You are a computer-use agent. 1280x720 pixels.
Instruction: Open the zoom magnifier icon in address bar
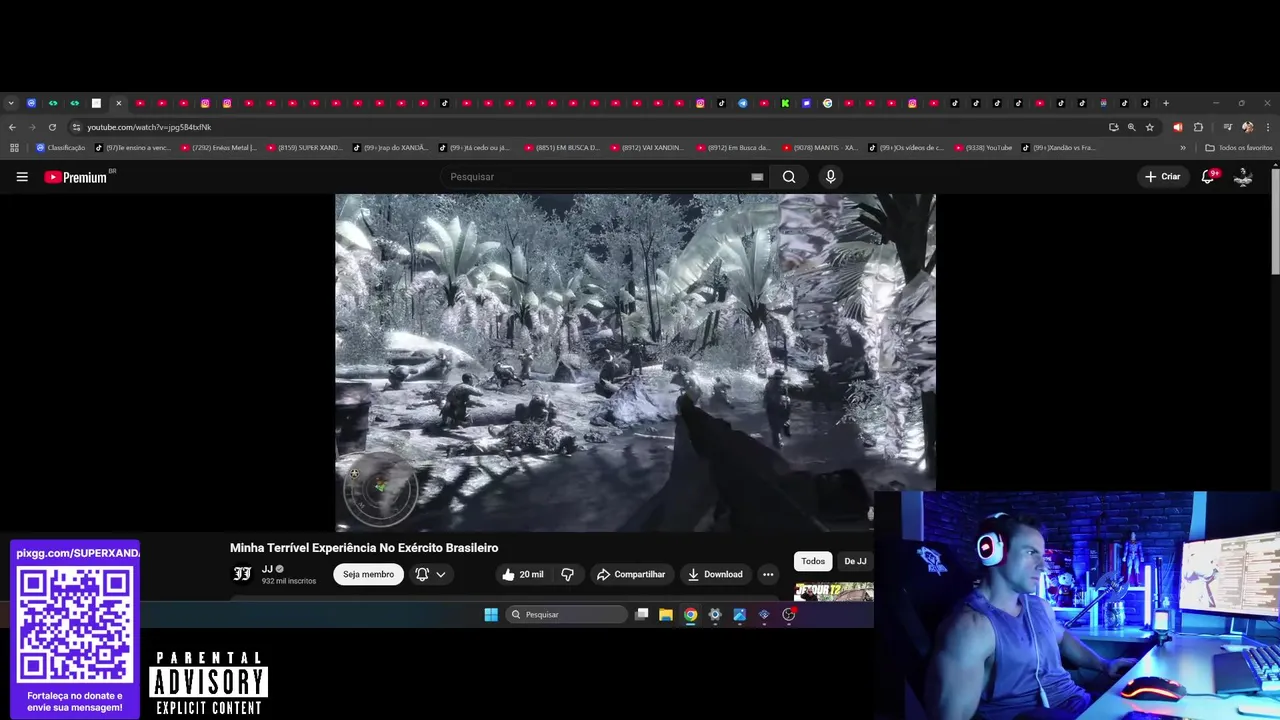1131,127
